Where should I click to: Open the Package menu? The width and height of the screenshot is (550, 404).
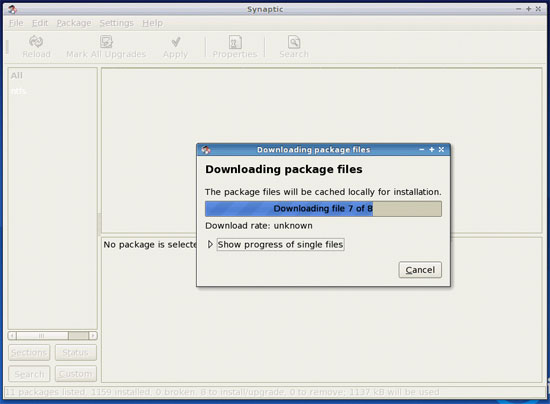pyautogui.click(x=74, y=23)
